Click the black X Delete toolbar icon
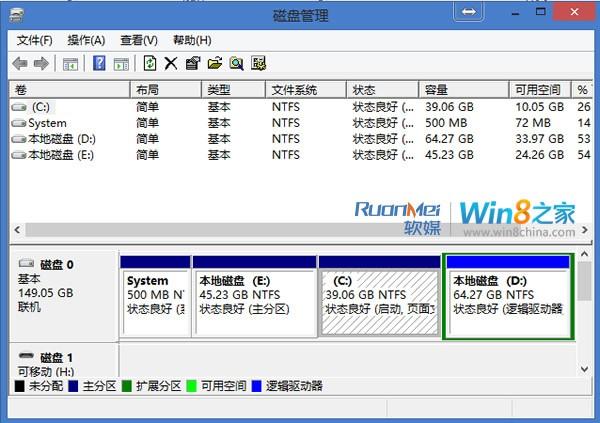This screenshot has width=600, height=423. [171, 64]
